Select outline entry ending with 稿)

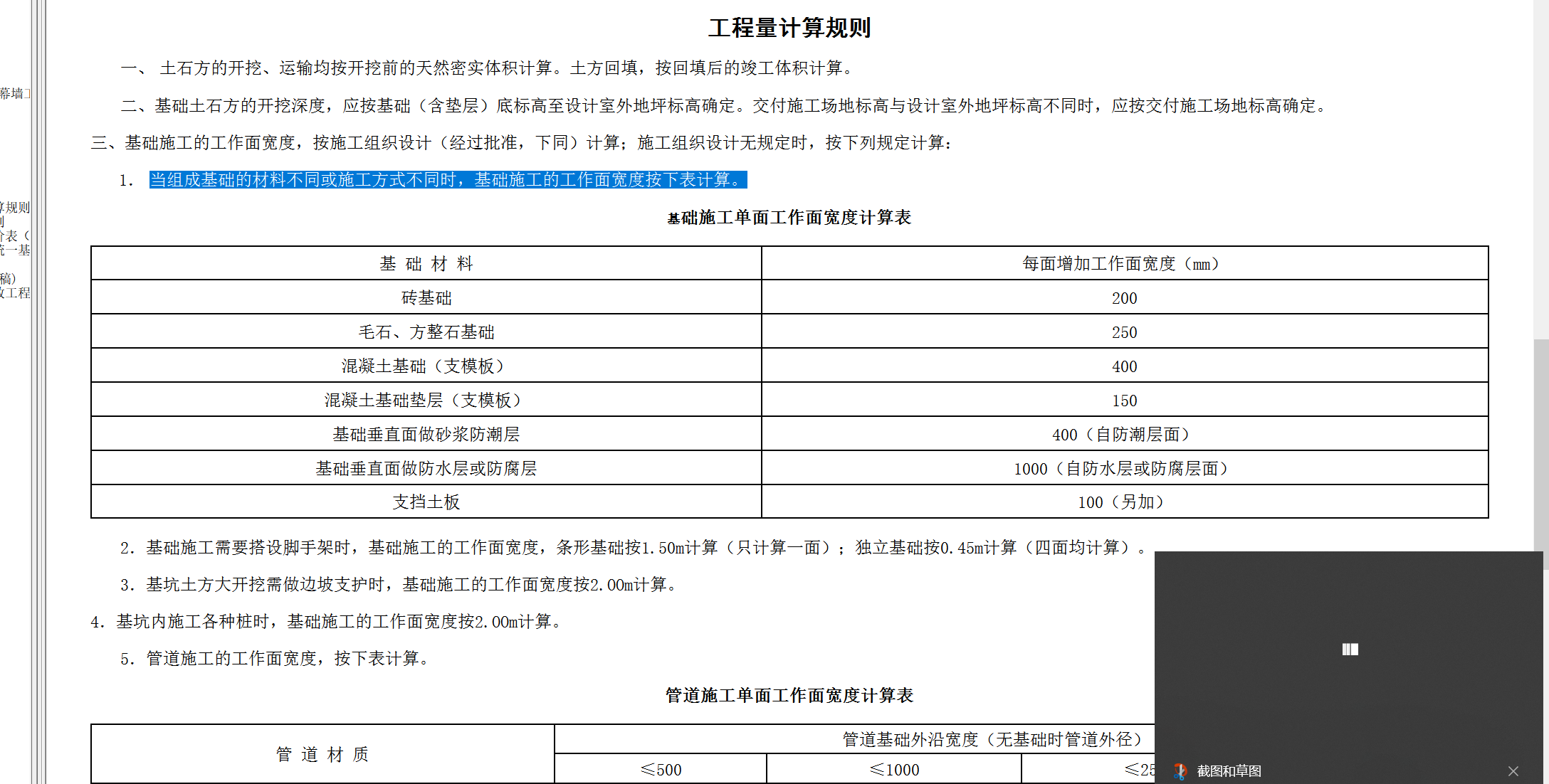coord(9,278)
